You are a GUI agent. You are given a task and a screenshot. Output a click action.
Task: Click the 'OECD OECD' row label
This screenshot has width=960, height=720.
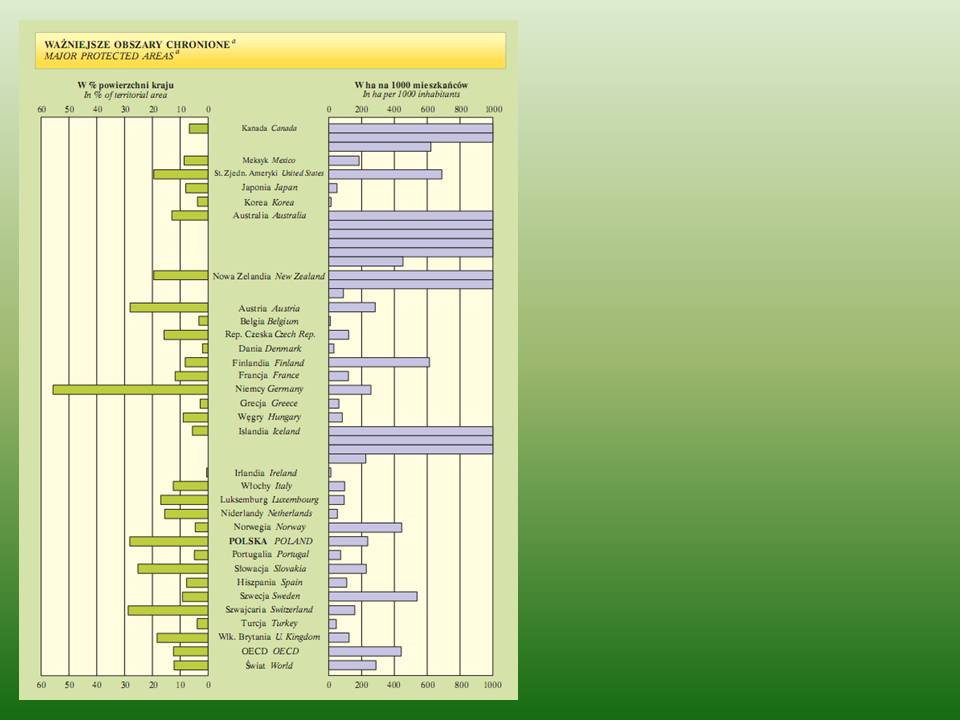(269, 651)
